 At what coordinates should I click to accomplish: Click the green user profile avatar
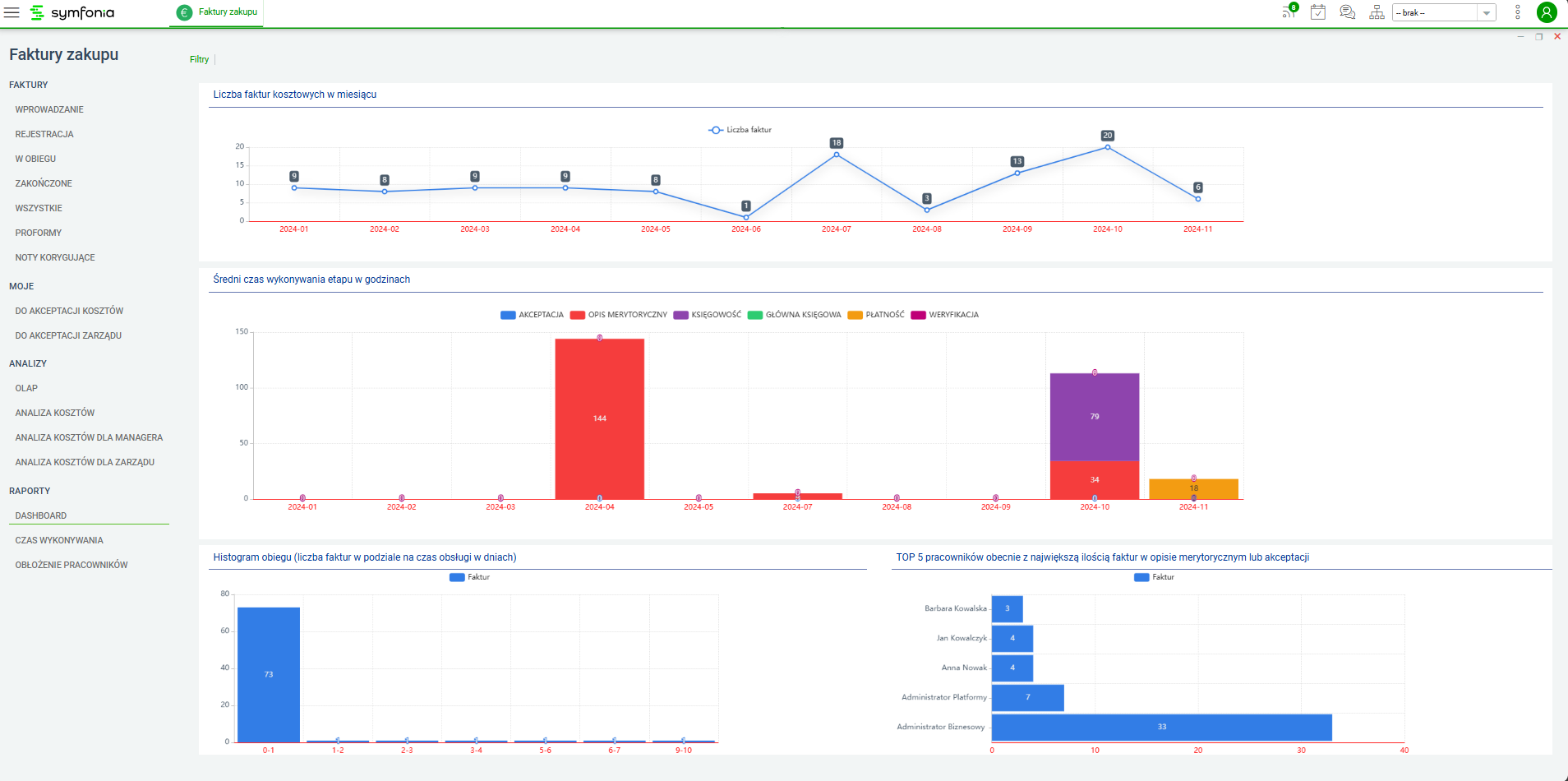pos(1547,12)
